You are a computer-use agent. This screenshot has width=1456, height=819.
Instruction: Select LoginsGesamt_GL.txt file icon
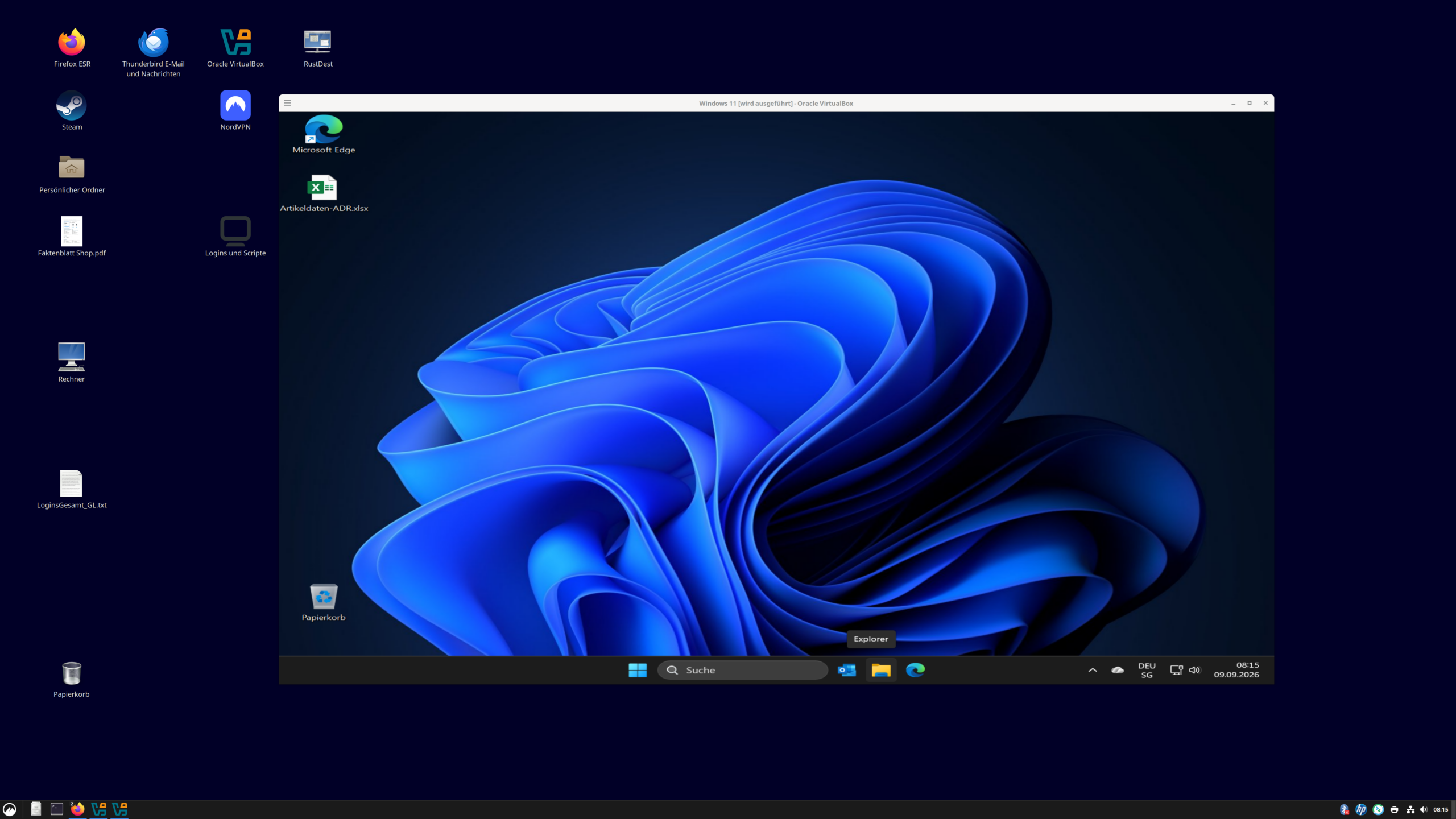pyautogui.click(x=72, y=489)
